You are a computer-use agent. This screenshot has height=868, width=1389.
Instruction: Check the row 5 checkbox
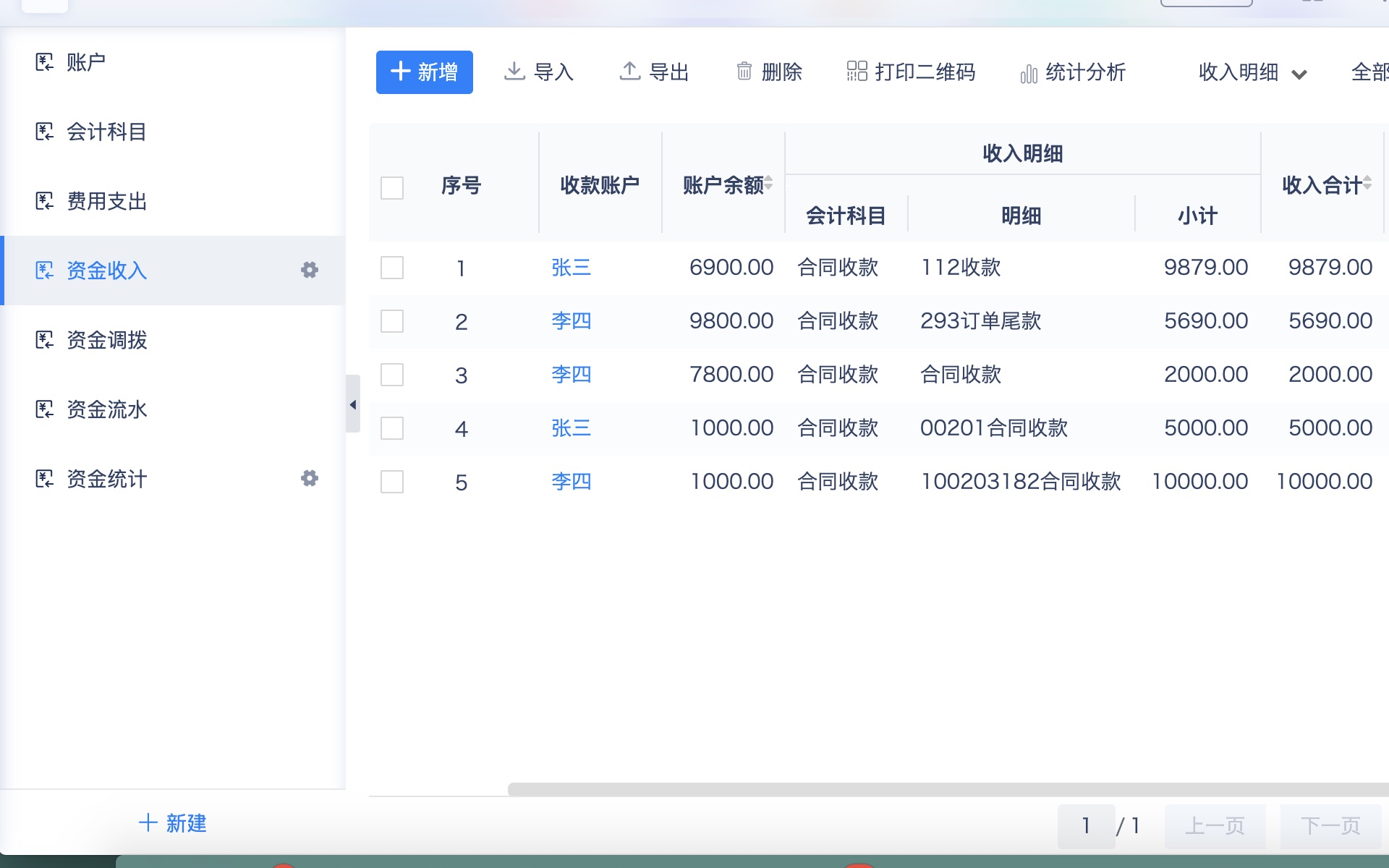[392, 482]
